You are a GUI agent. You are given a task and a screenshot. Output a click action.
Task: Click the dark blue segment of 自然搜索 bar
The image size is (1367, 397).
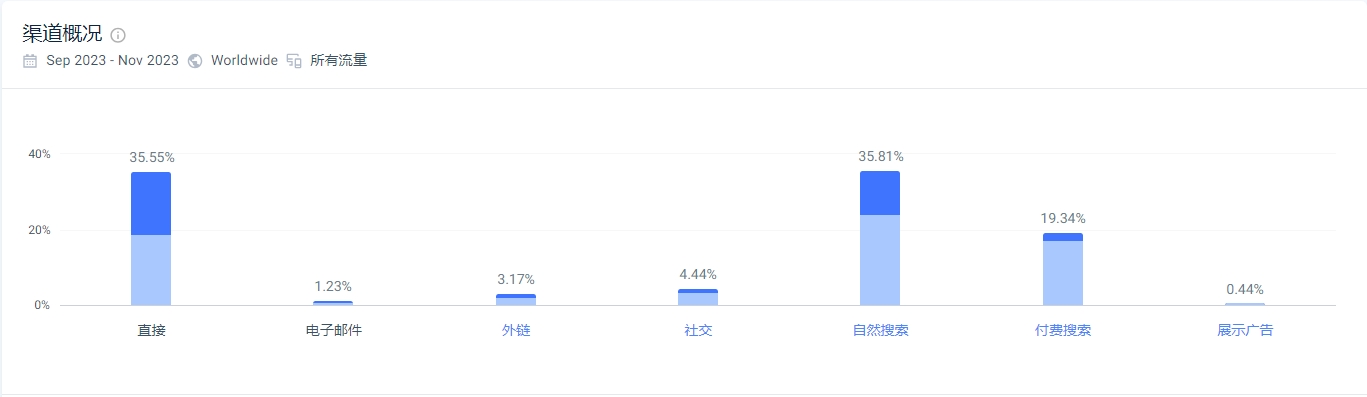(880, 193)
